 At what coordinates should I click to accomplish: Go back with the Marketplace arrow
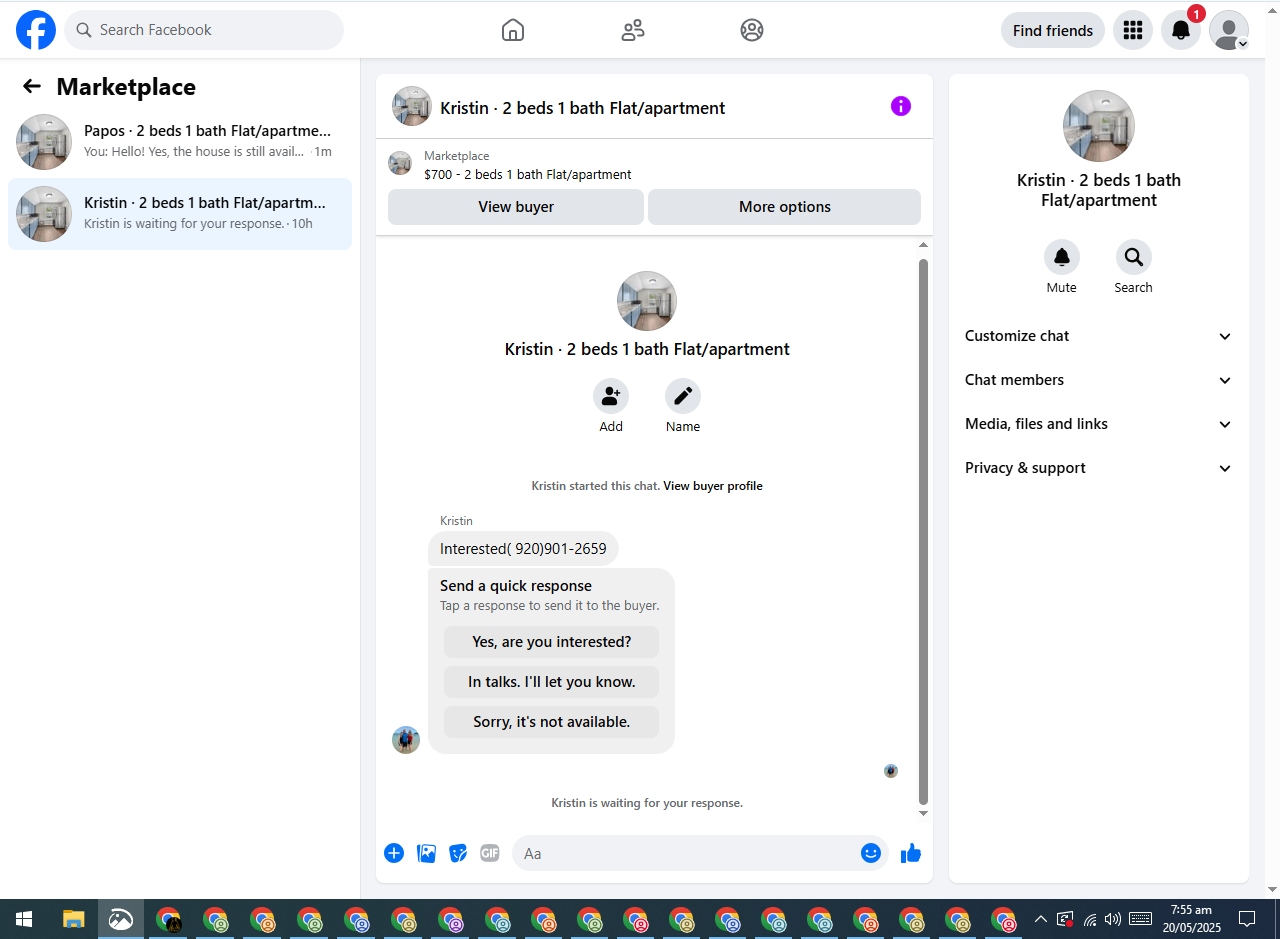[32, 87]
